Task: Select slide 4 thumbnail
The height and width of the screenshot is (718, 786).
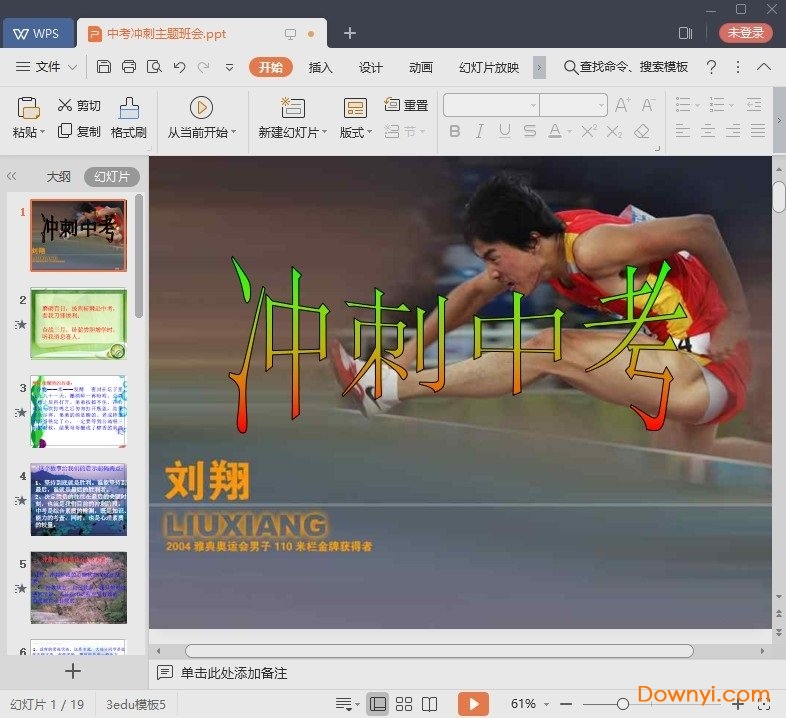Action: (79, 499)
